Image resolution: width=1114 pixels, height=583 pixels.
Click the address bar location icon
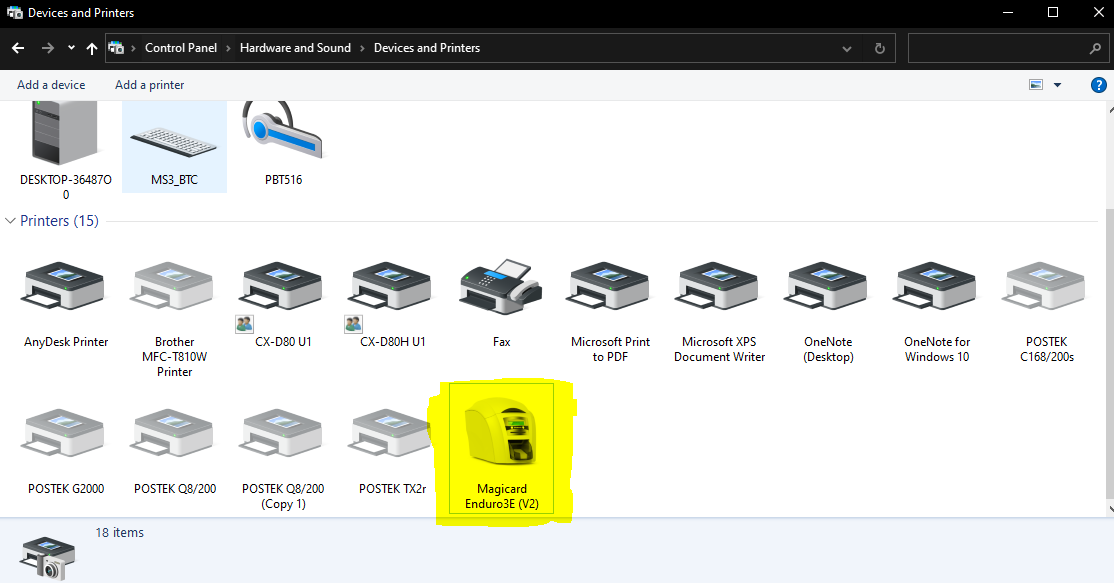116,48
